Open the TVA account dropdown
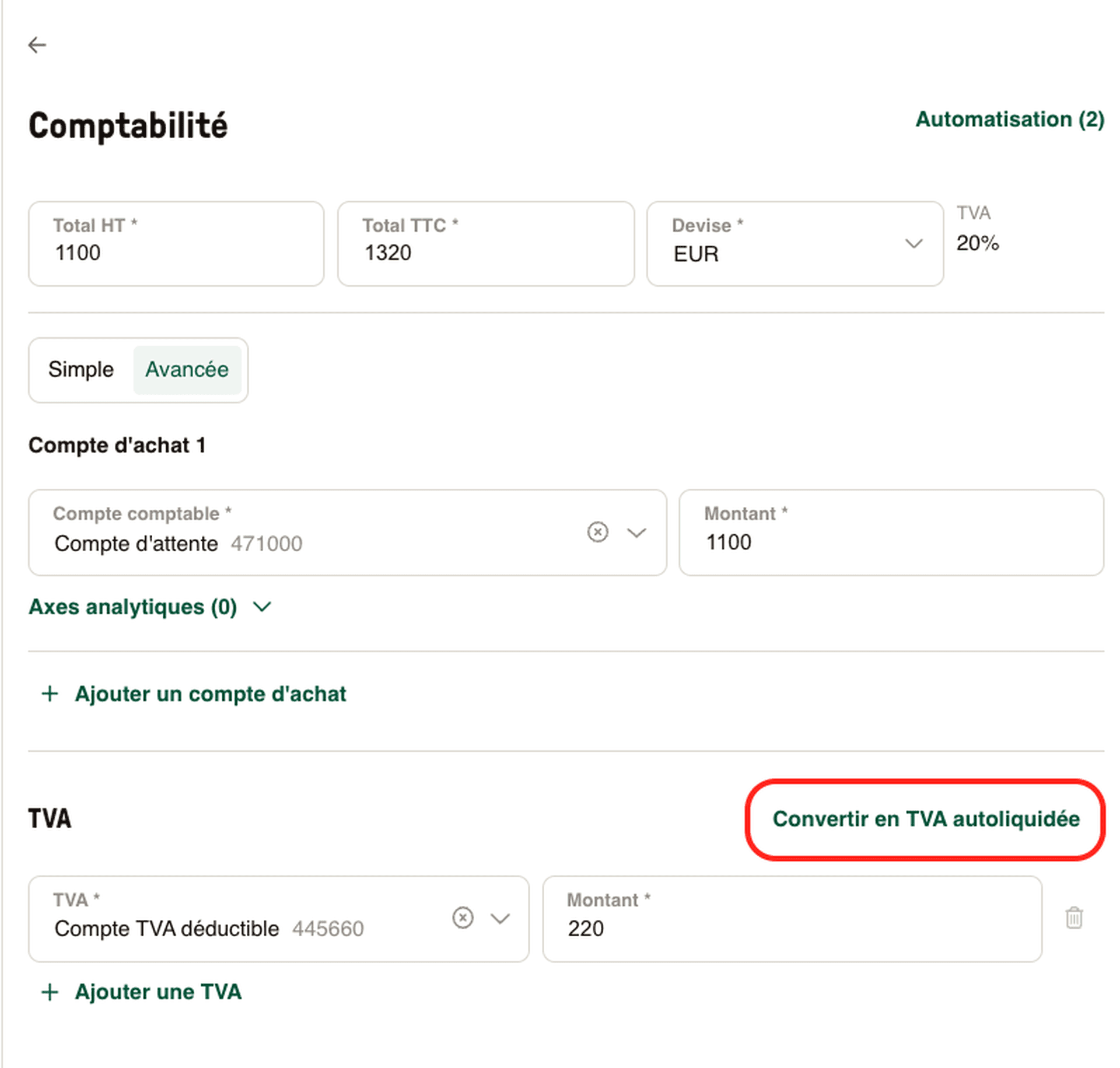This screenshot has height=1068, width=1120. (x=499, y=918)
